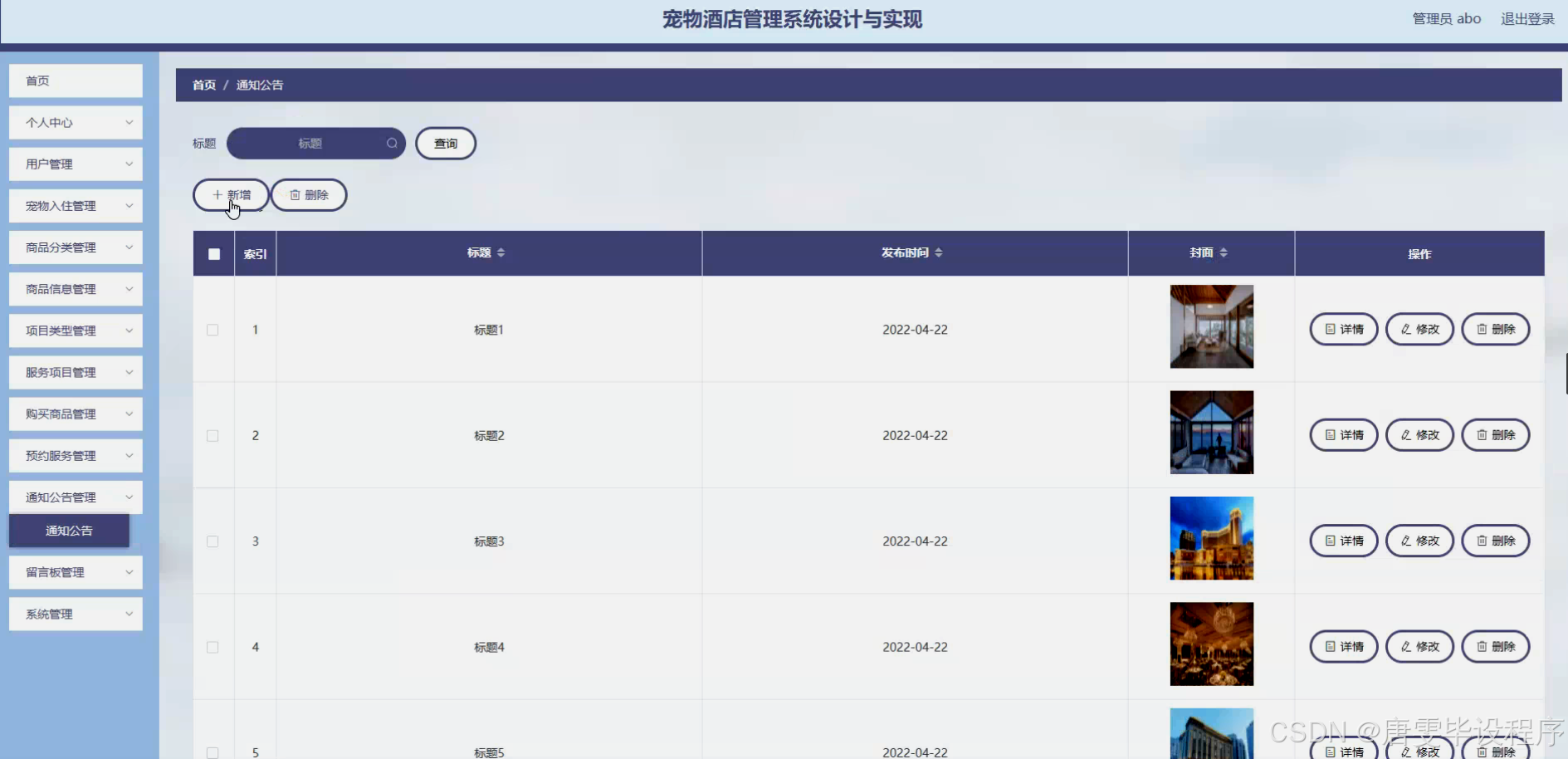Click the 2022-04-22 date in row 标题4

pos(915,647)
